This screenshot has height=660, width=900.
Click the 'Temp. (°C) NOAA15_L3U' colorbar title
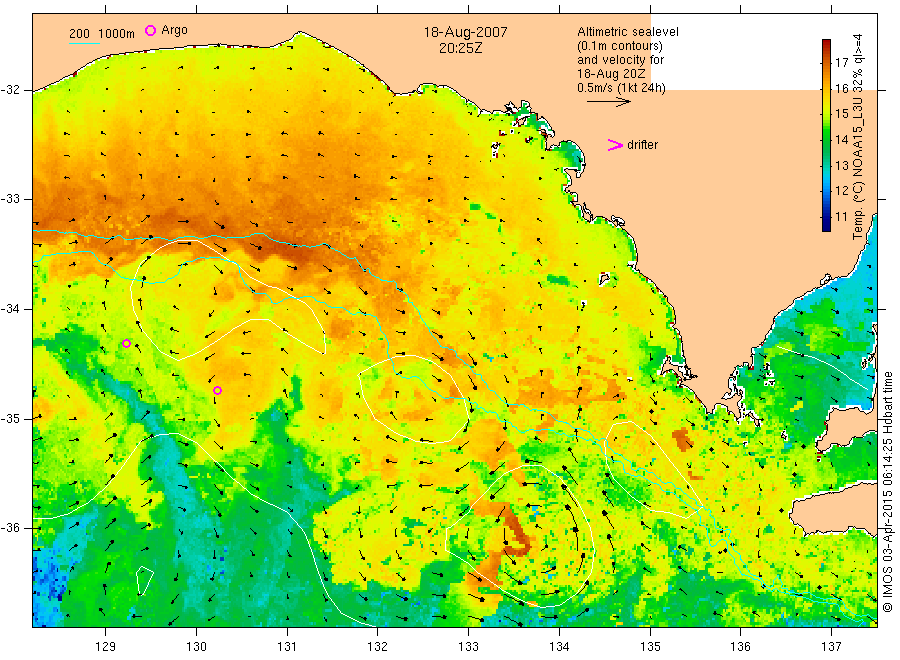coord(858,168)
